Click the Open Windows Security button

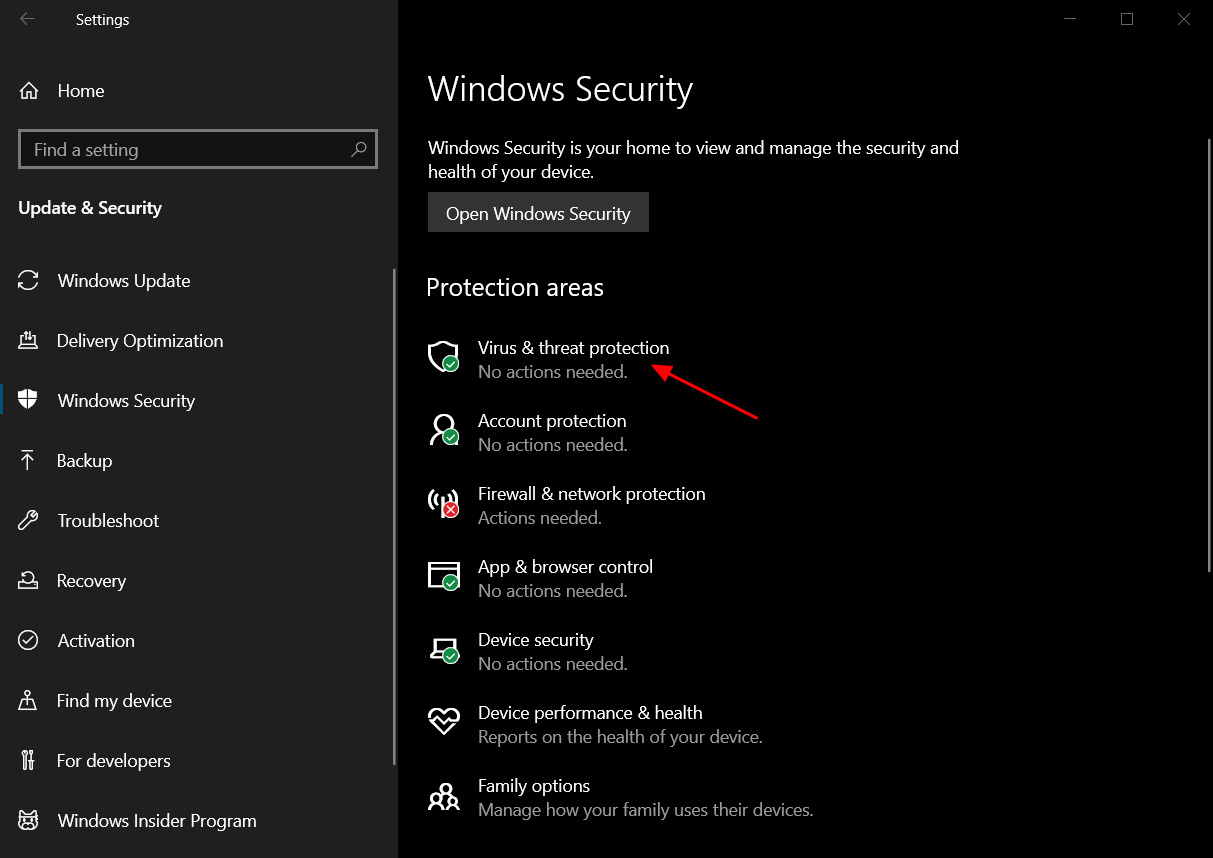(538, 213)
